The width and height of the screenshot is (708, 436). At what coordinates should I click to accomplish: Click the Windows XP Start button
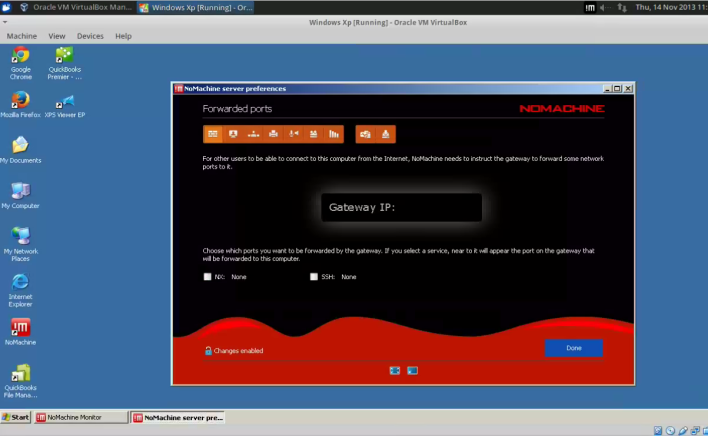(x=16, y=417)
